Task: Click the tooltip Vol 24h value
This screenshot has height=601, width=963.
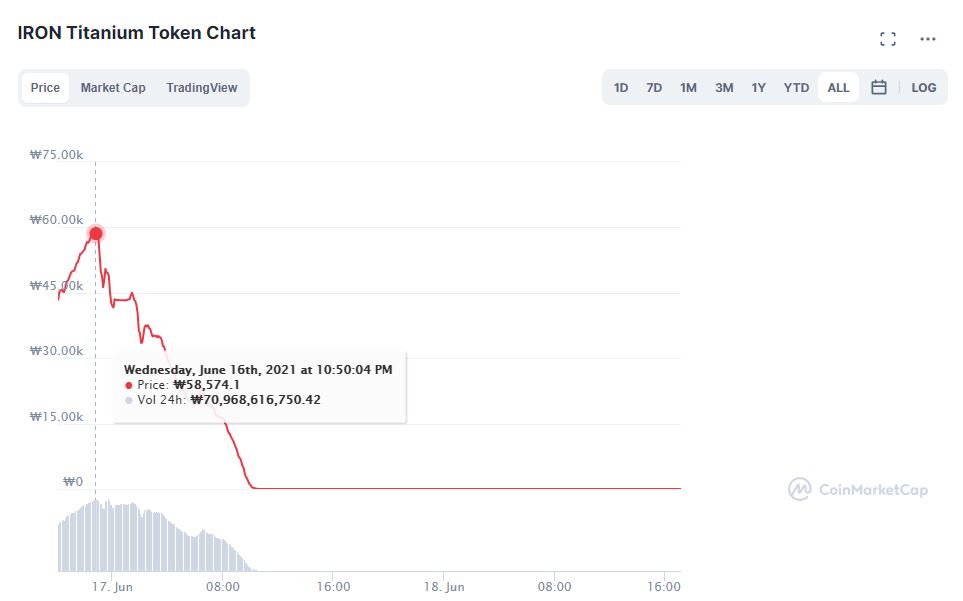Action: tap(255, 400)
